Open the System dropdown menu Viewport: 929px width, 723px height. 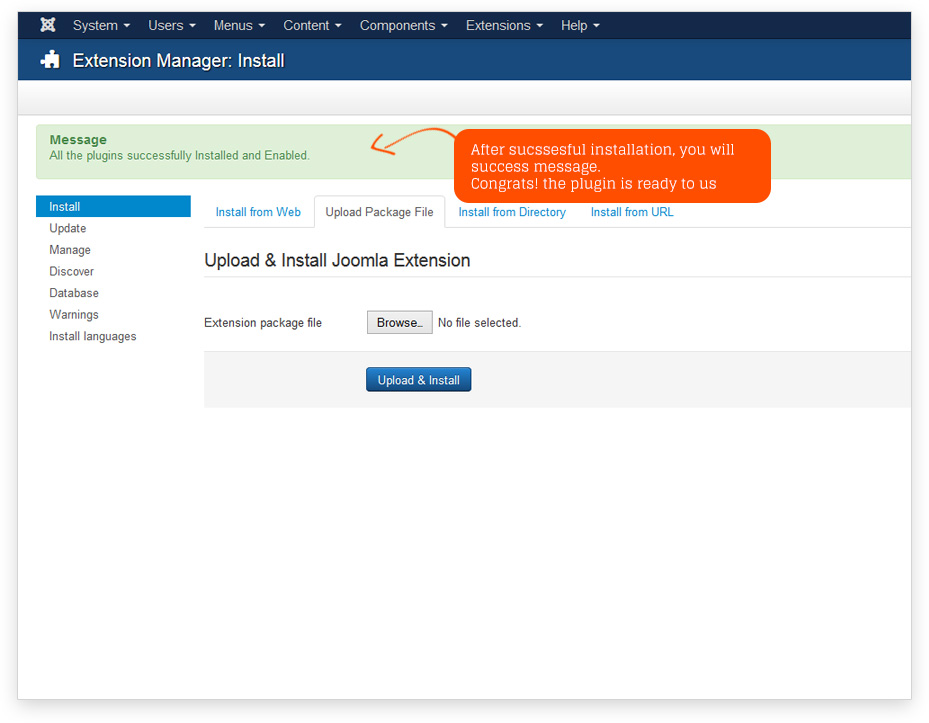point(101,25)
